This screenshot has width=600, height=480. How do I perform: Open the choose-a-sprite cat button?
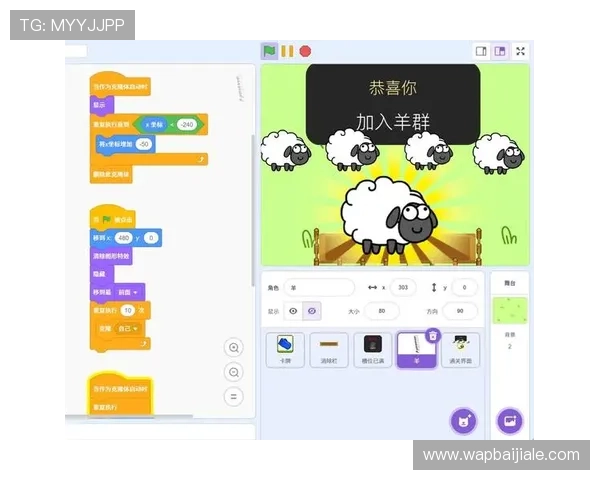[x=463, y=421]
